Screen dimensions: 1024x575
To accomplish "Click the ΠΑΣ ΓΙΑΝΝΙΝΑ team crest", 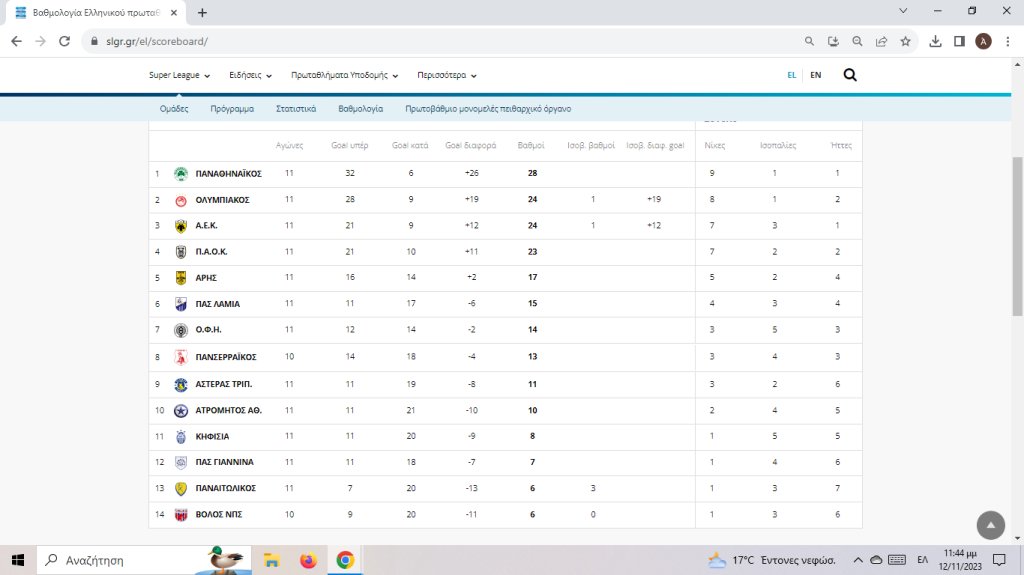I will coord(181,463).
